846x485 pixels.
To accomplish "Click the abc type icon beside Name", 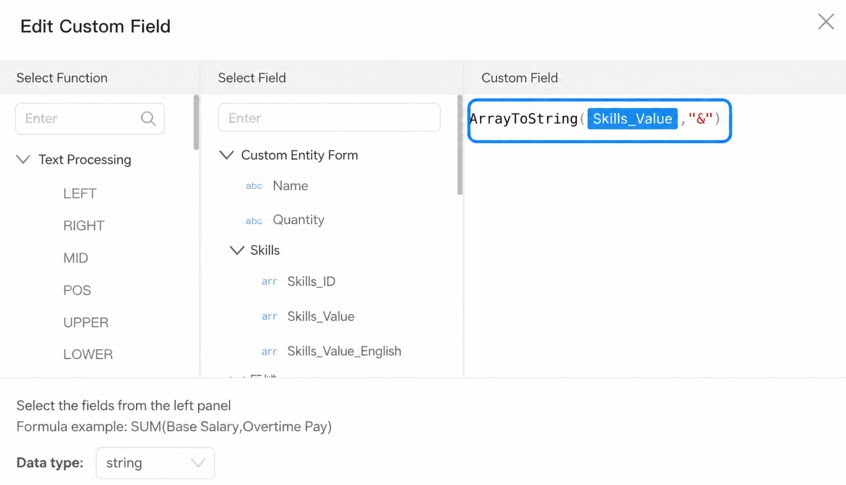I will (x=254, y=186).
